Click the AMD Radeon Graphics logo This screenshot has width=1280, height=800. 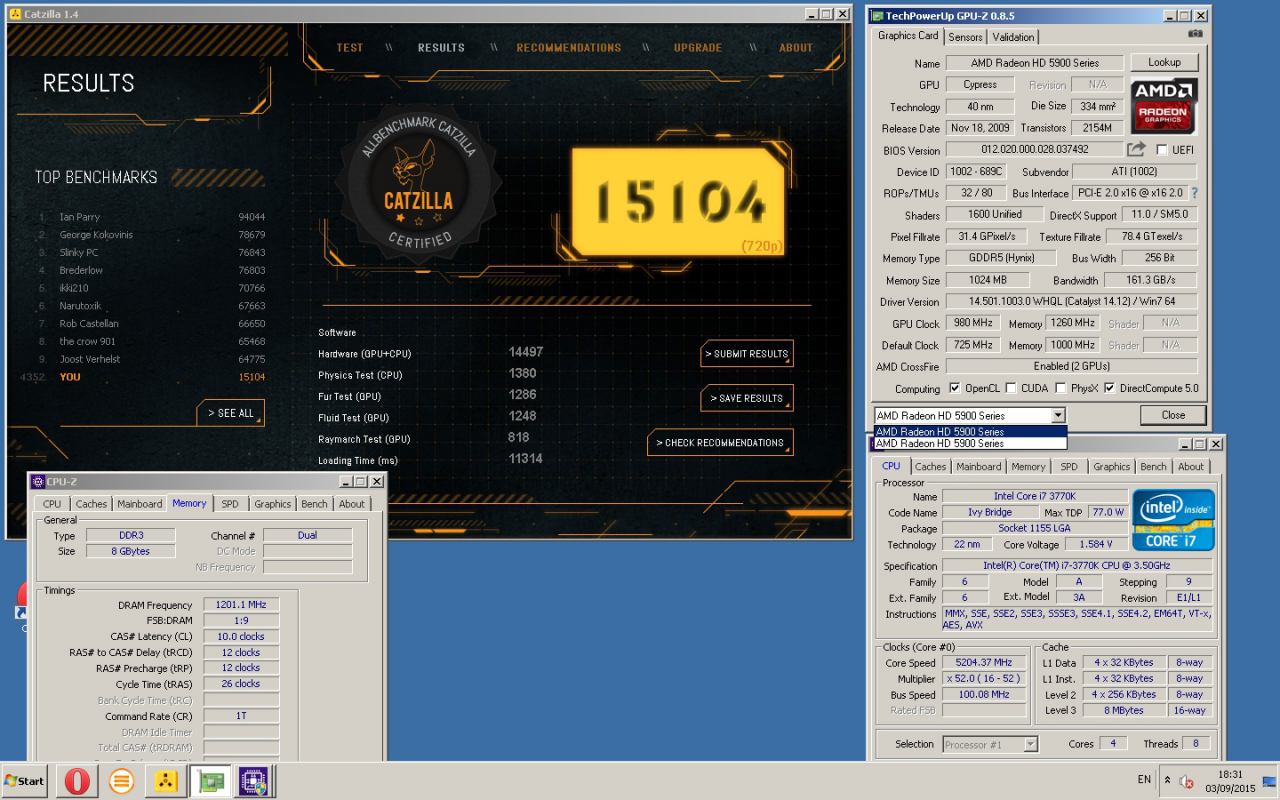click(1164, 106)
